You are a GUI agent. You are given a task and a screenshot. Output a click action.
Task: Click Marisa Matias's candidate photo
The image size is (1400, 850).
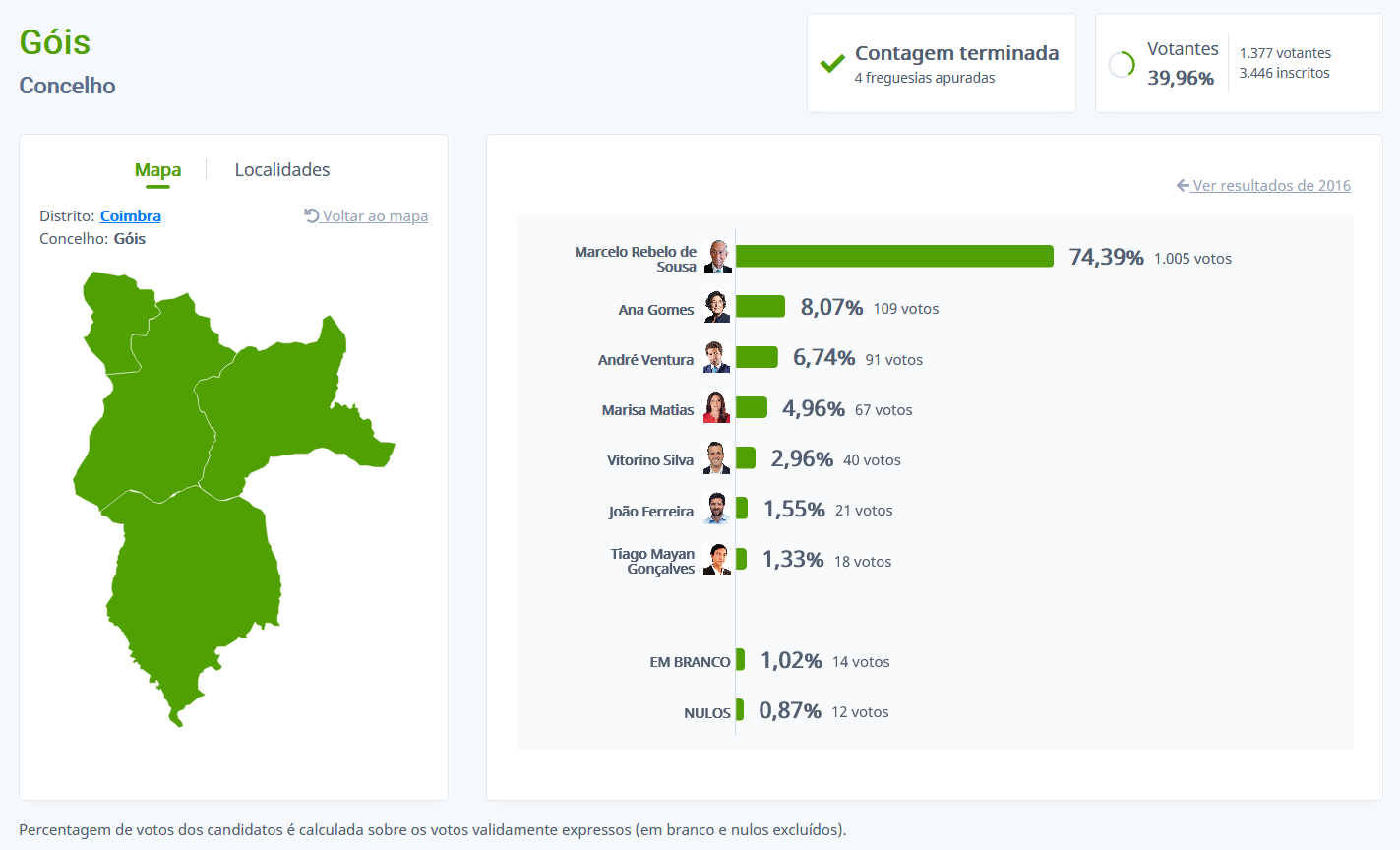717,408
